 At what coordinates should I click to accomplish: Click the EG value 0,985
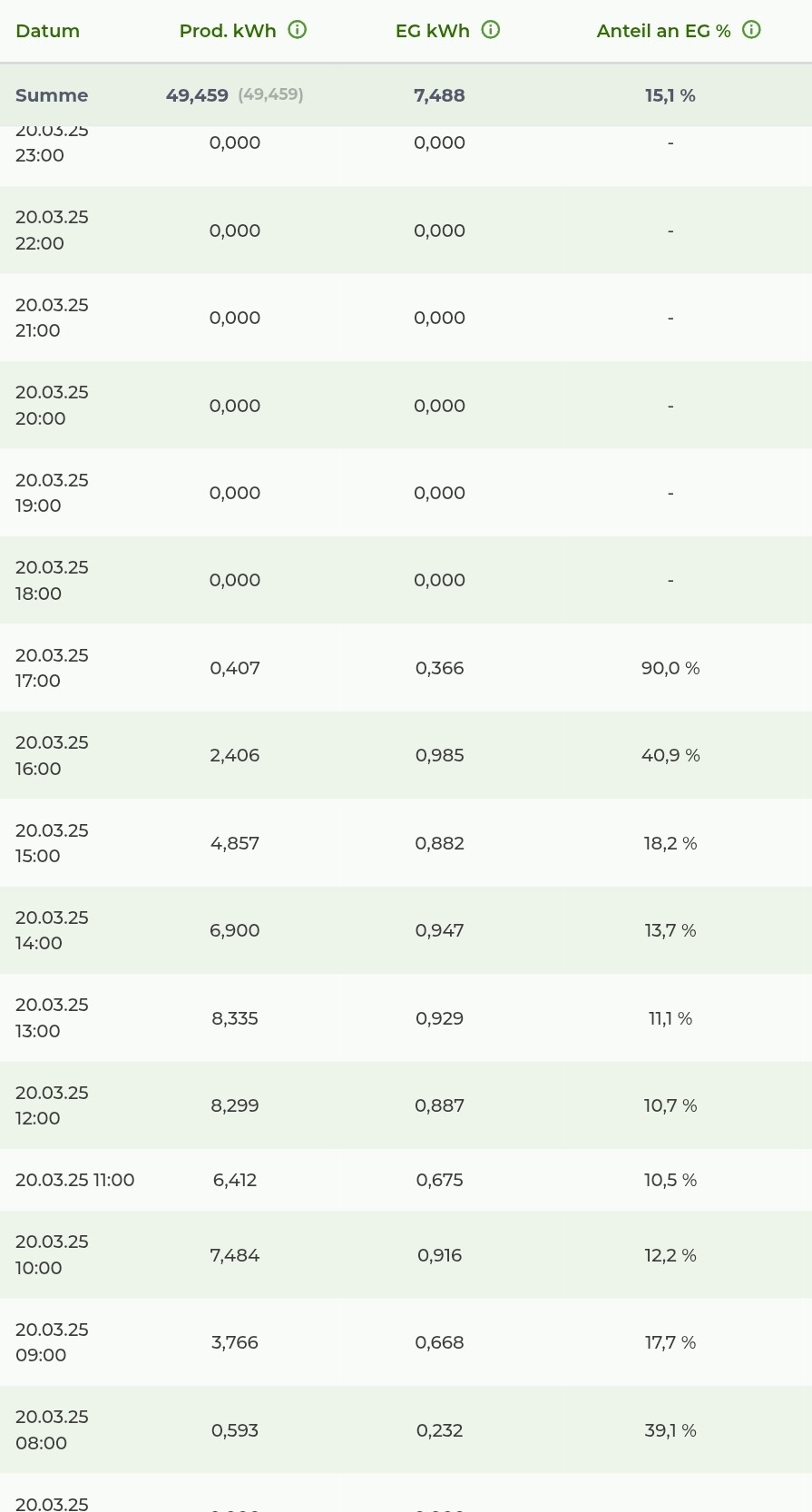tap(439, 755)
